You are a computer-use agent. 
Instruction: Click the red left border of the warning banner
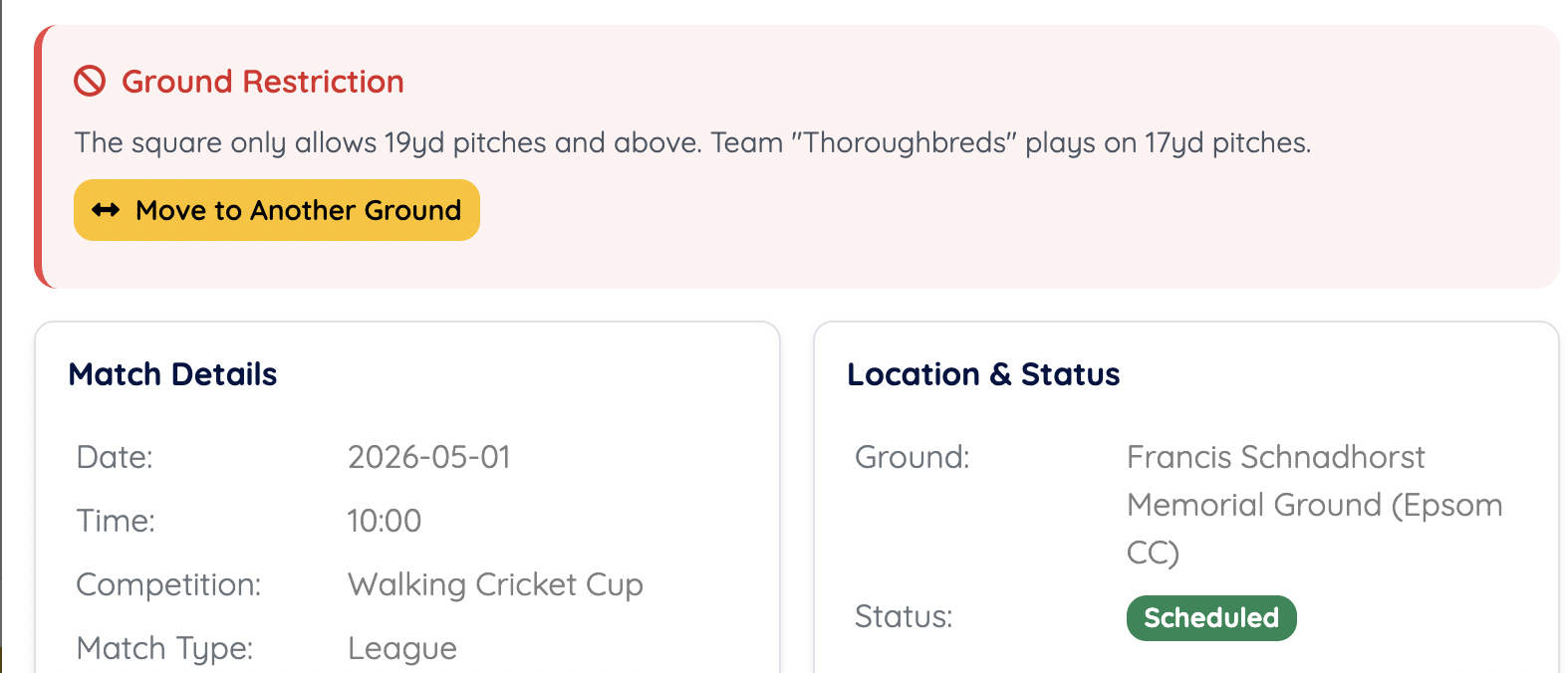(40, 154)
